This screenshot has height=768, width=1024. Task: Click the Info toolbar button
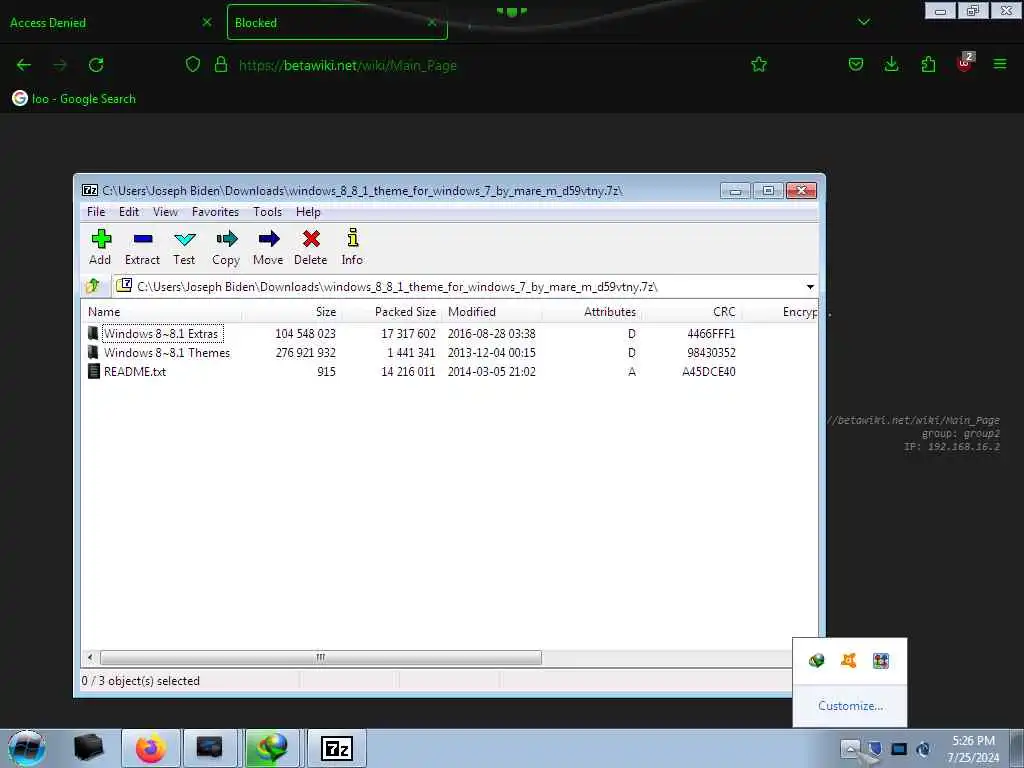tap(352, 247)
